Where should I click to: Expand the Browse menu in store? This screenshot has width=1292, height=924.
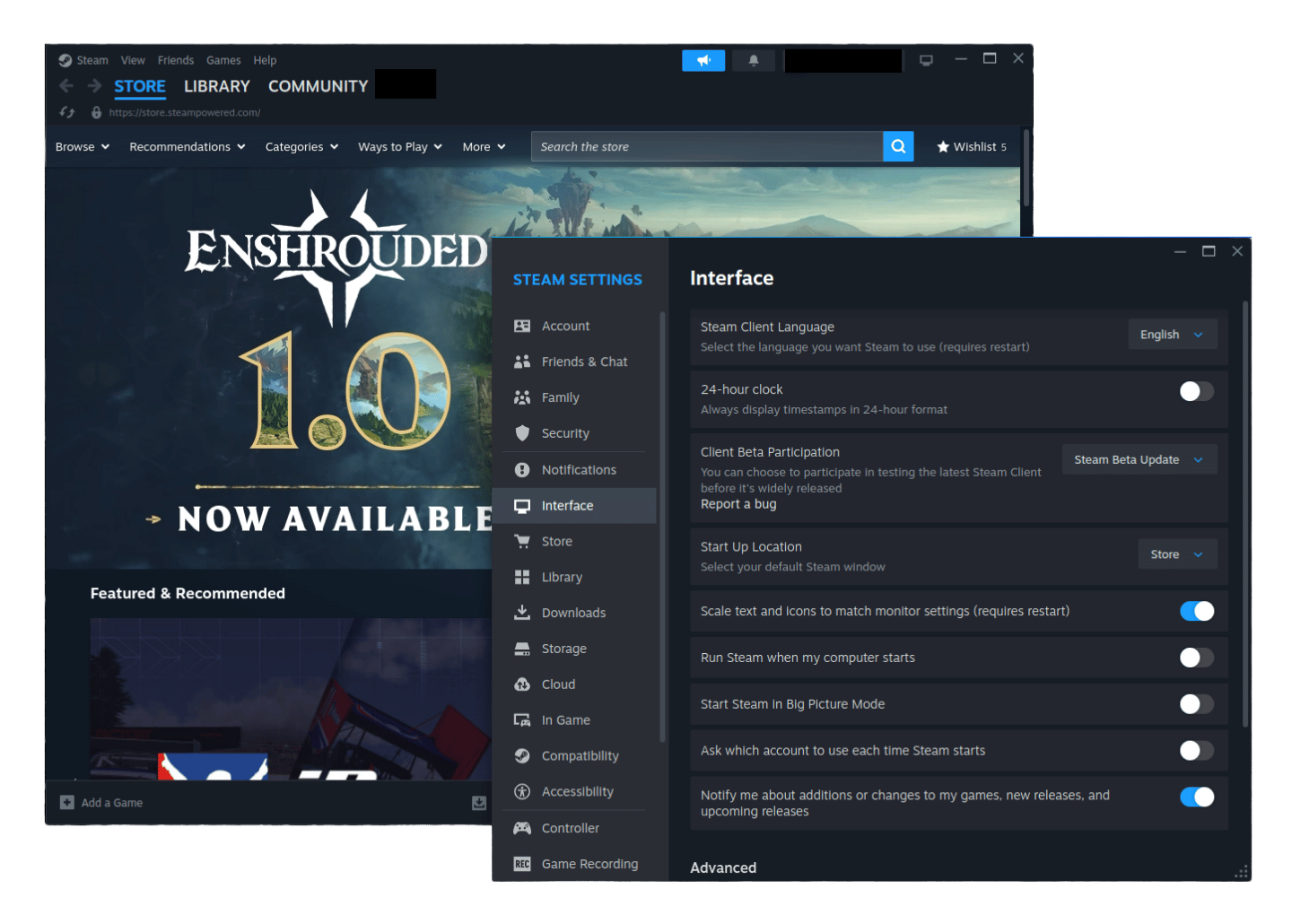(83, 146)
